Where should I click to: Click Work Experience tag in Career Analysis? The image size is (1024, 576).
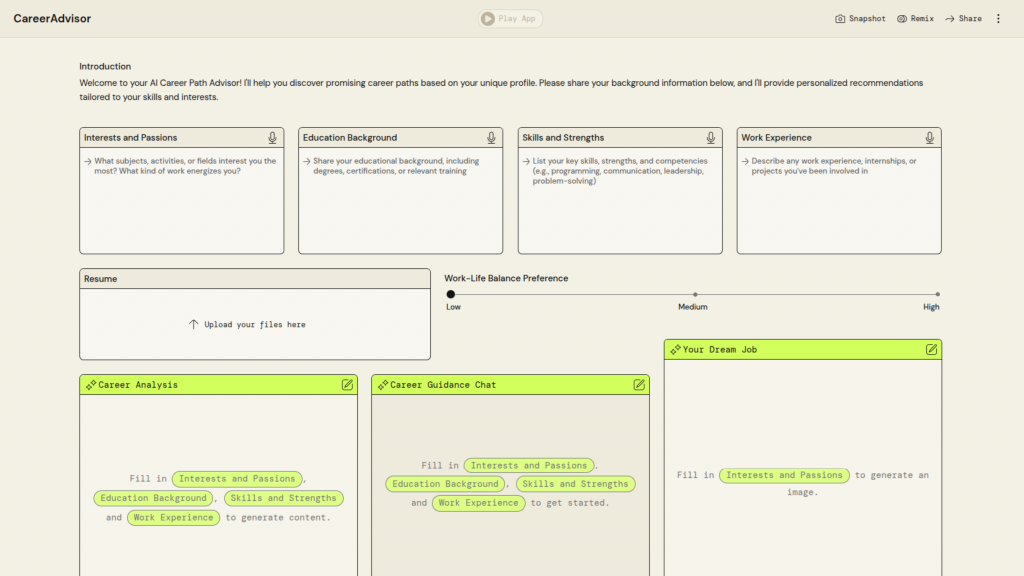173,518
